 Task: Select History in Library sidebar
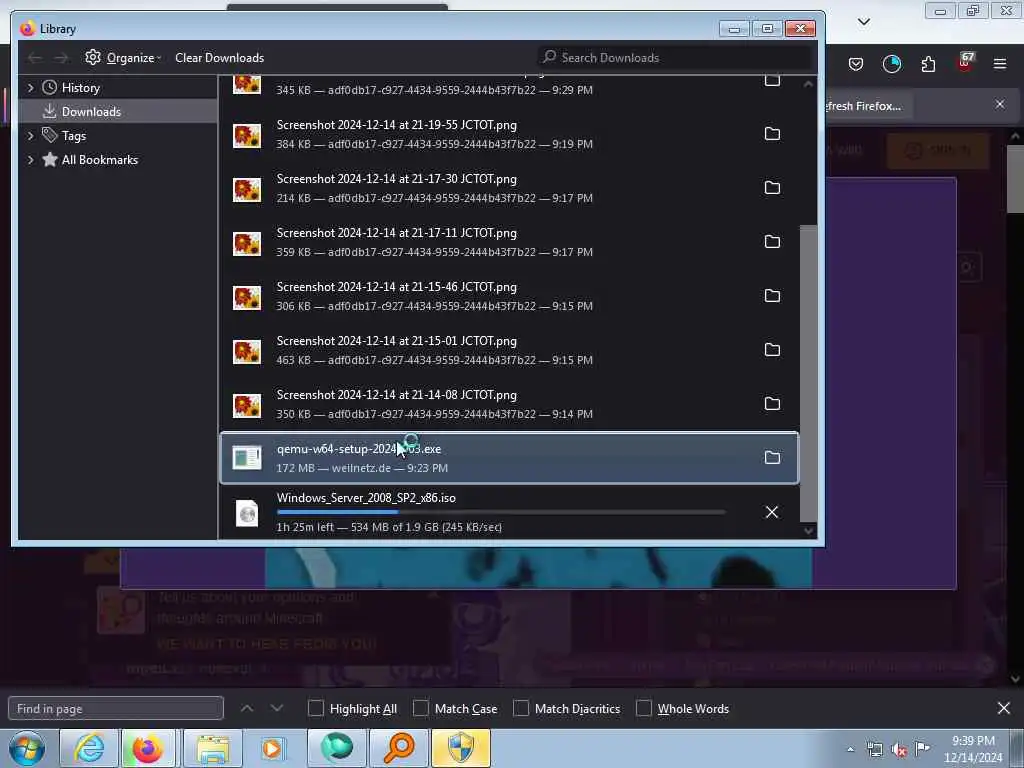pos(80,88)
